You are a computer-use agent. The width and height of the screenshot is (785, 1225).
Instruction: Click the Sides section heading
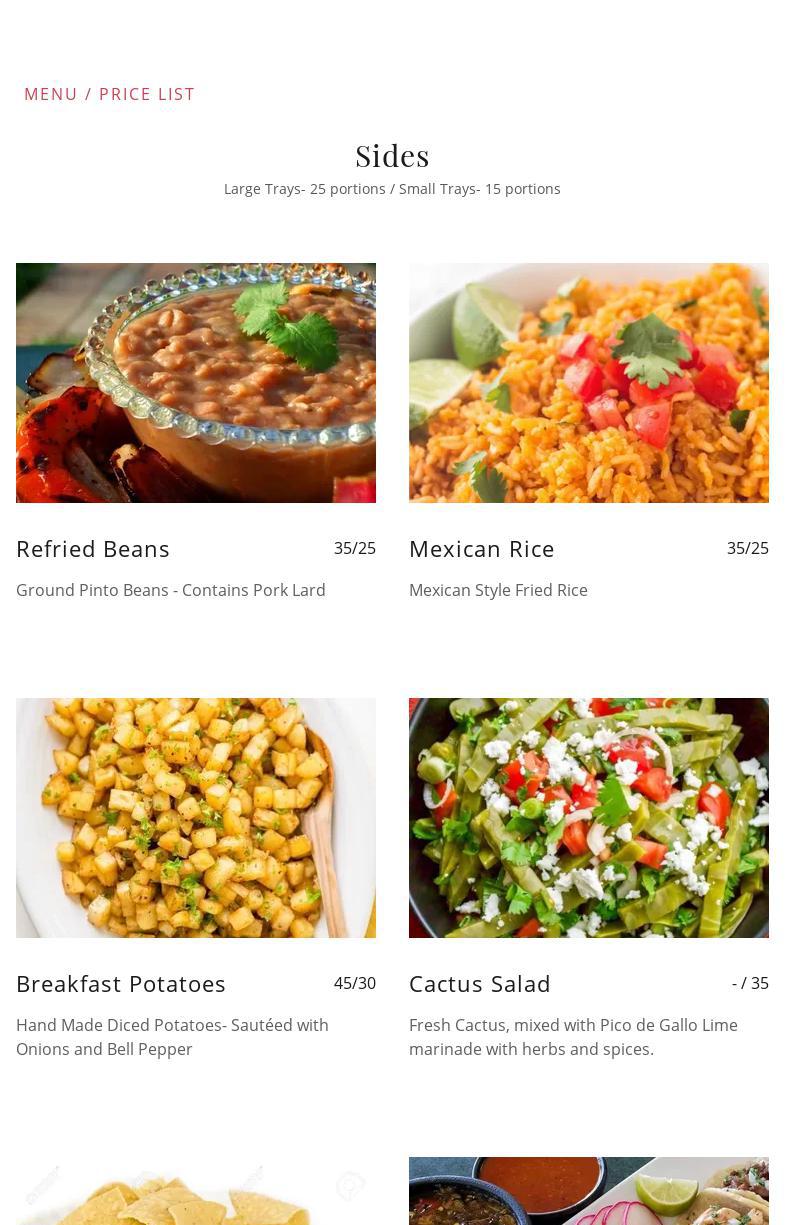(392, 156)
